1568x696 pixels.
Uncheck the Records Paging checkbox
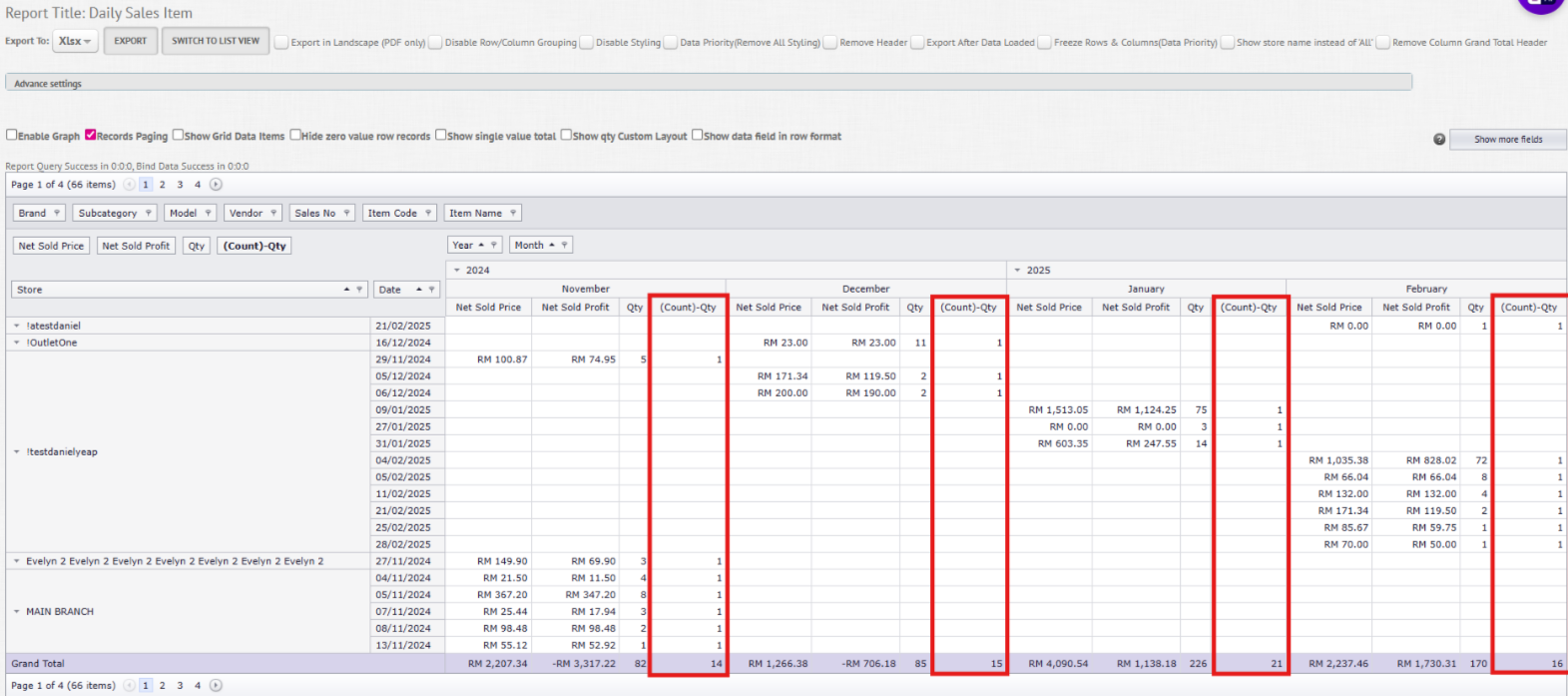(91, 135)
